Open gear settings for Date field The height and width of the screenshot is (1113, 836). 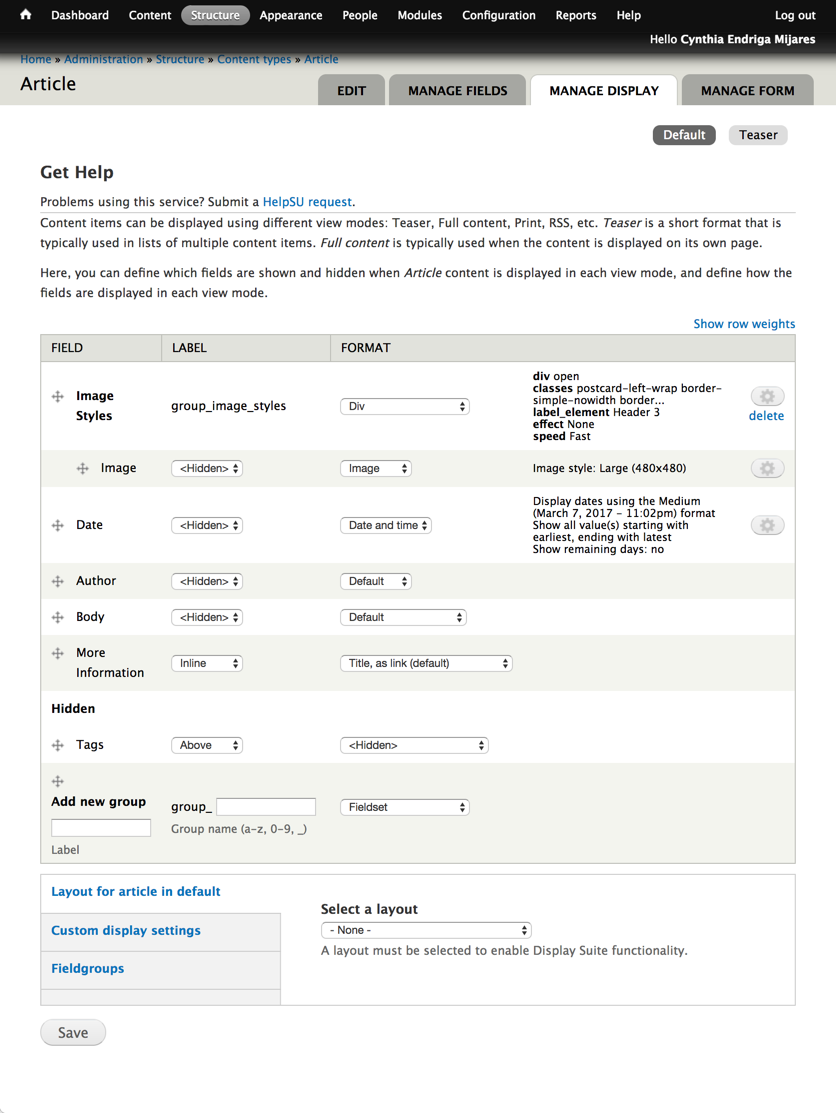[767, 525]
